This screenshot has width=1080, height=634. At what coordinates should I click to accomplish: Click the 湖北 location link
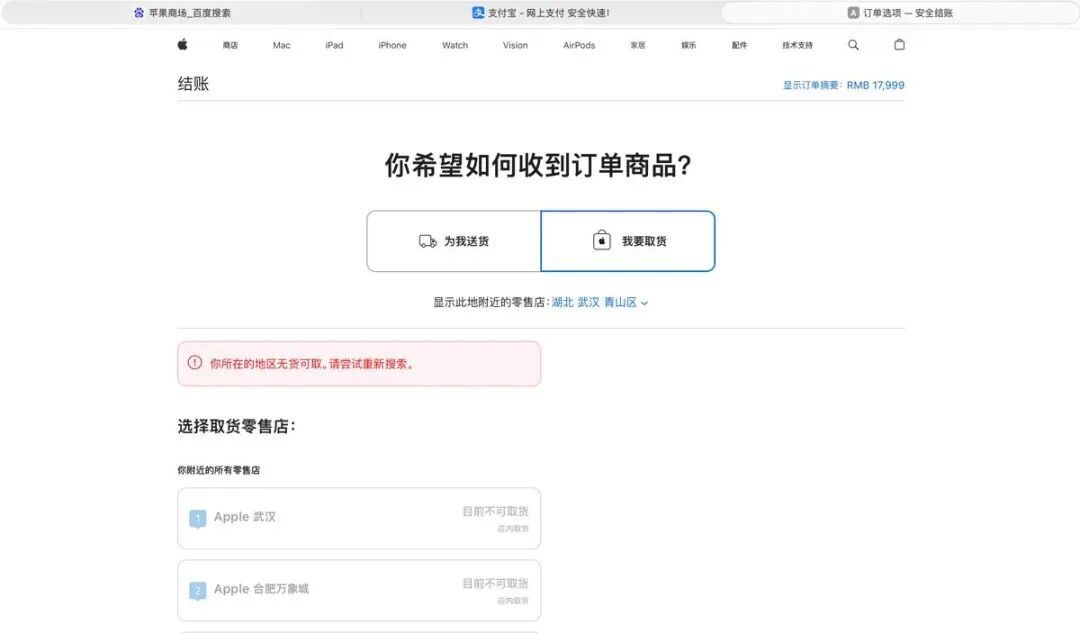(563, 303)
